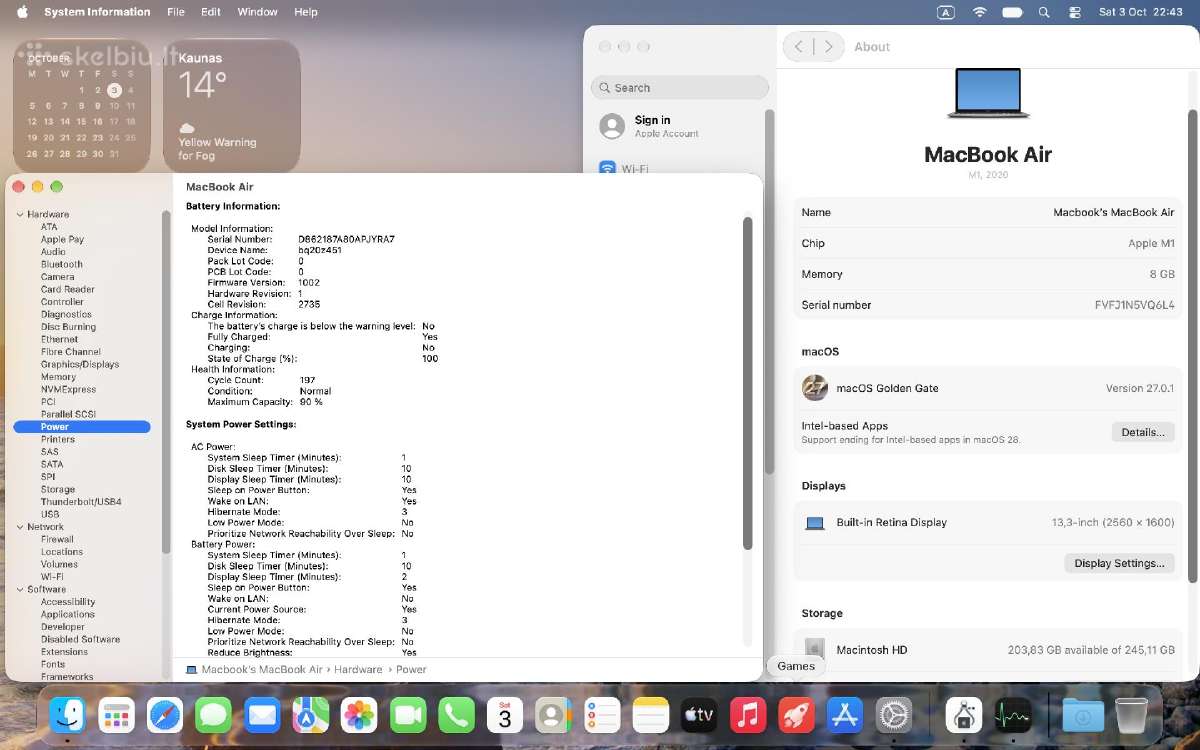Image resolution: width=1200 pixels, height=750 pixels.
Task: Launch Maps from the dock
Action: (310, 715)
